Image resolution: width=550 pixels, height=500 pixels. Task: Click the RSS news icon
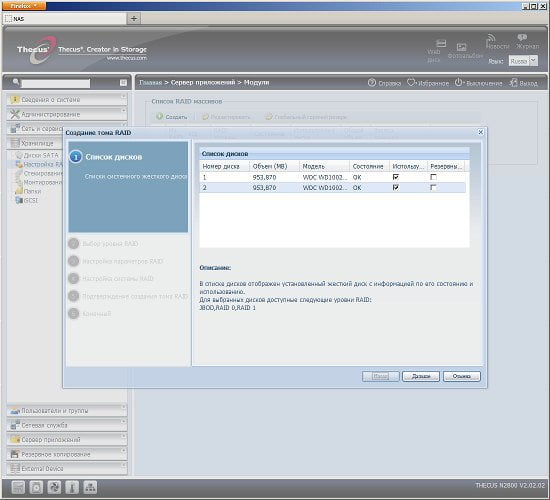tap(491, 37)
